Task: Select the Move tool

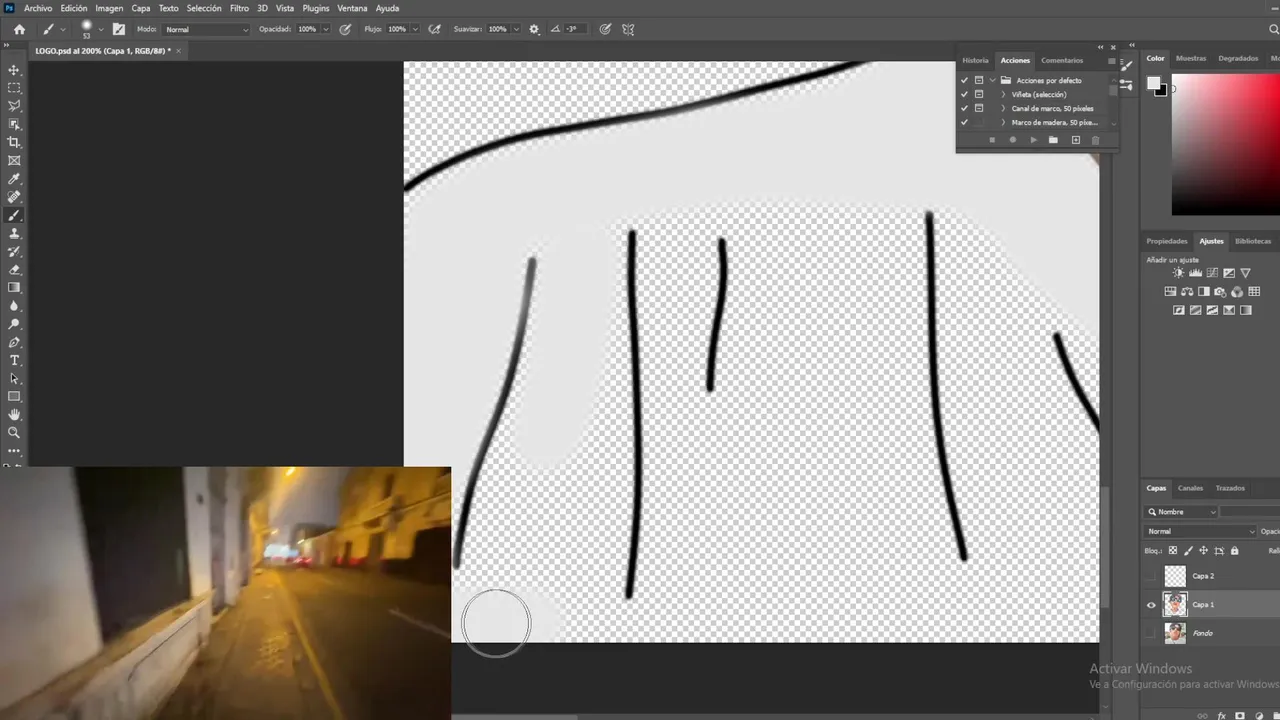Action: coord(14,70)
